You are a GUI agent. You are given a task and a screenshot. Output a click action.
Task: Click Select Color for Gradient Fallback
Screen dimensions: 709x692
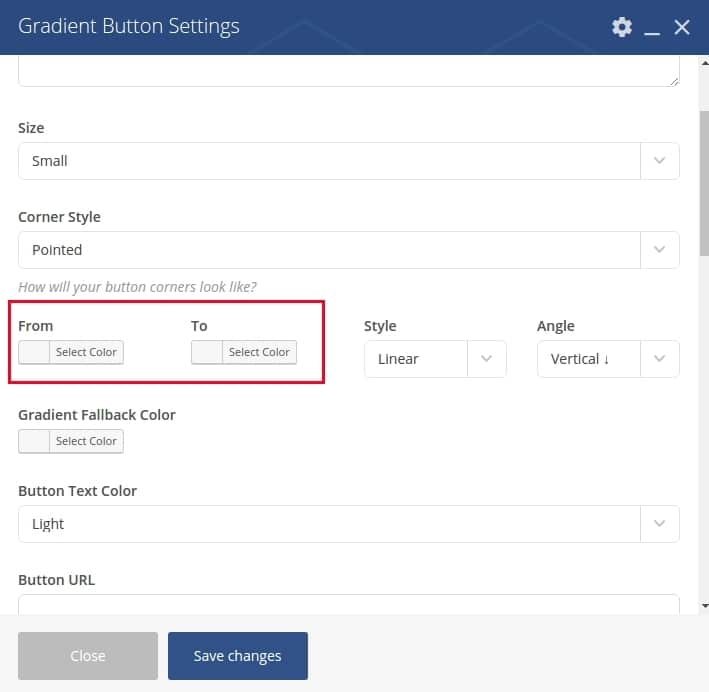pos(86,441)
